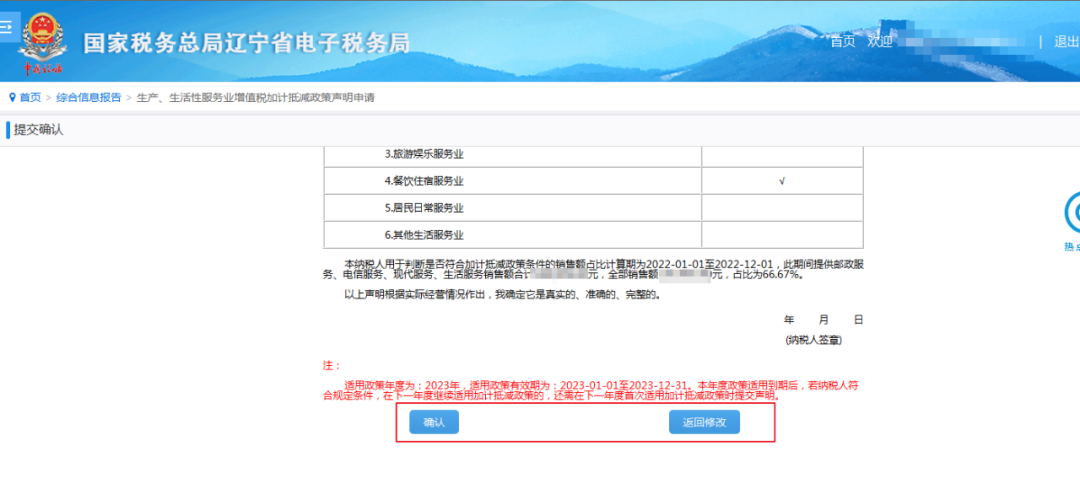Click the checkmark cell for 餐饮住宿服务业

pyautogui.click(x=782, y=181)
